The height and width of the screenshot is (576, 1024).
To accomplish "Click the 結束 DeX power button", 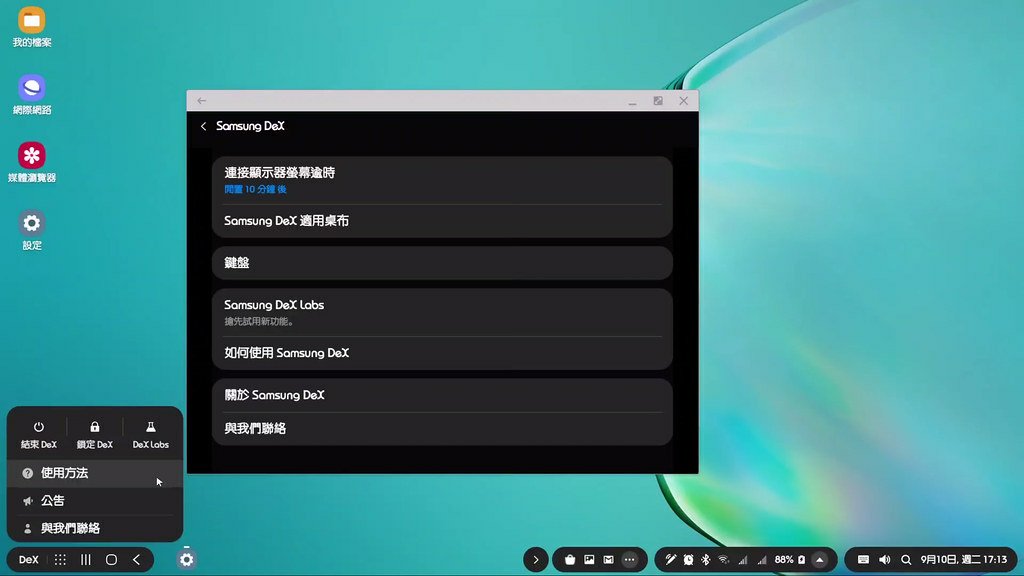I will [39, 434].
